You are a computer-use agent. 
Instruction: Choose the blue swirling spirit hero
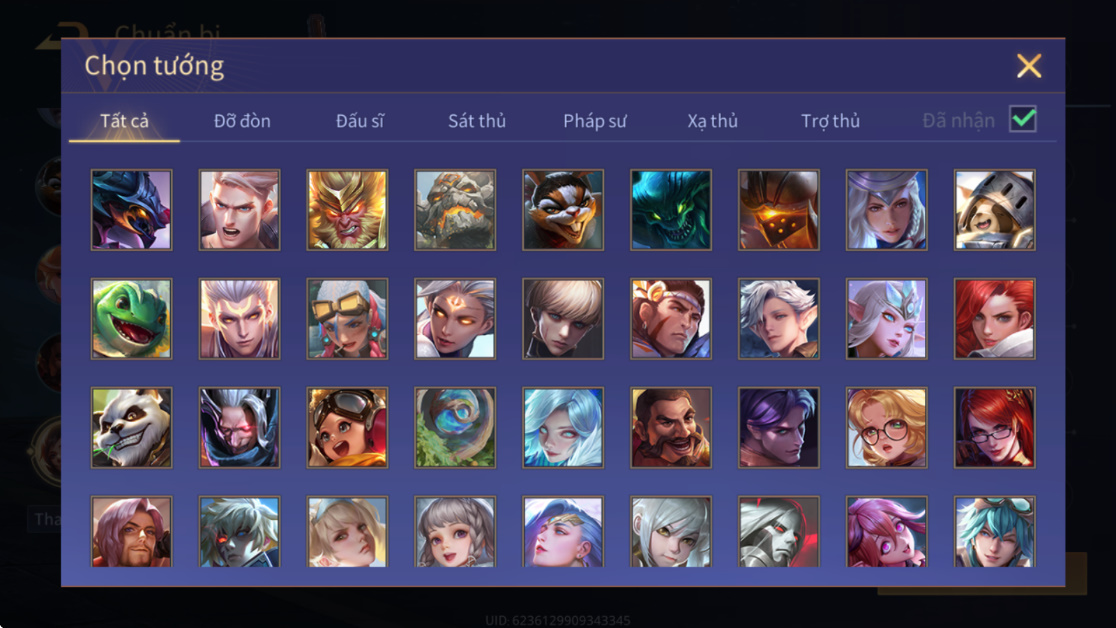click(x=456, y=427)
